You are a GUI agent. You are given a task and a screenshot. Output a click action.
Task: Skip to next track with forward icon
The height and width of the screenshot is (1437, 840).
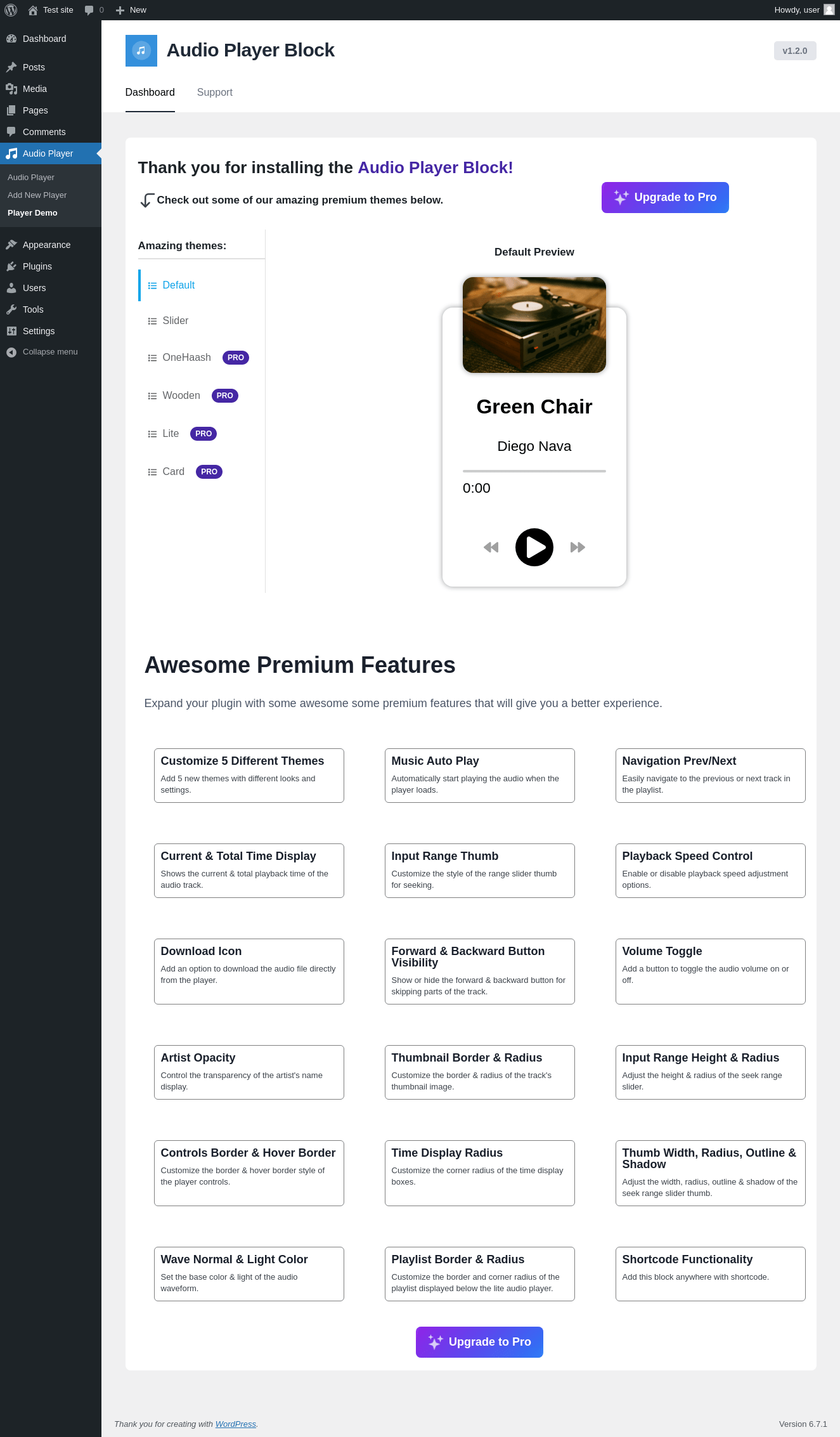[x=578, y=547]
